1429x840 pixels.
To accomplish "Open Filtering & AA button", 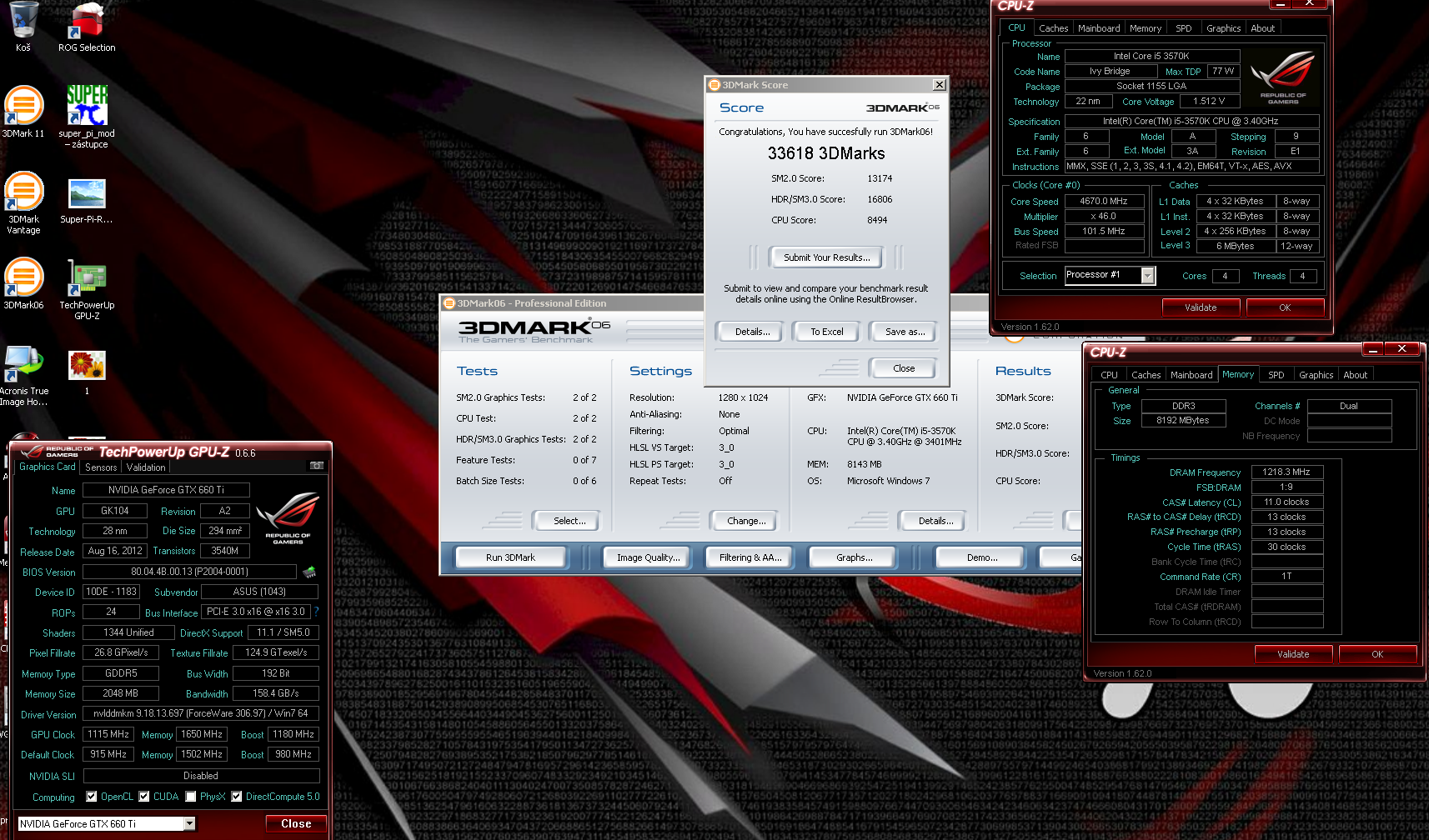I will point(750,557).
